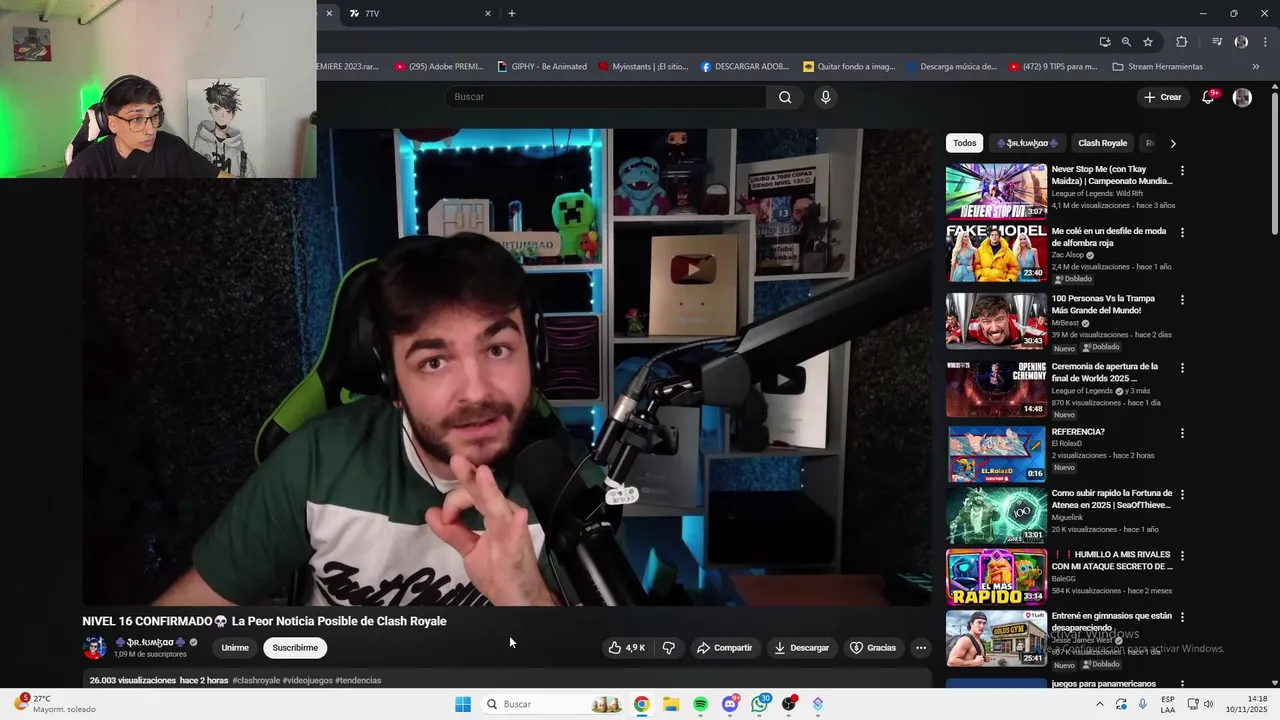Screen dimensions: 1280x720
Task: Open OBS Studio from the taskbar
Action: click(789, 704)
